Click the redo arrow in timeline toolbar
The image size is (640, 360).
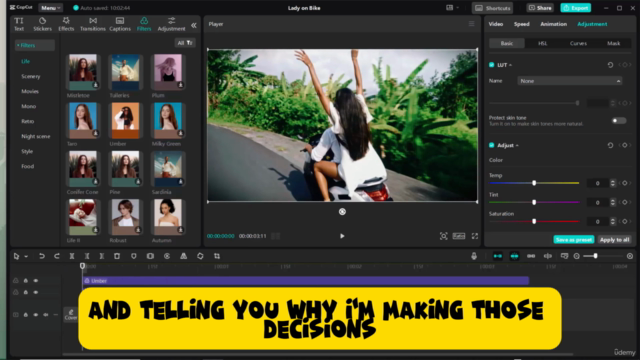pyautogui.click(x=57, y=256)
